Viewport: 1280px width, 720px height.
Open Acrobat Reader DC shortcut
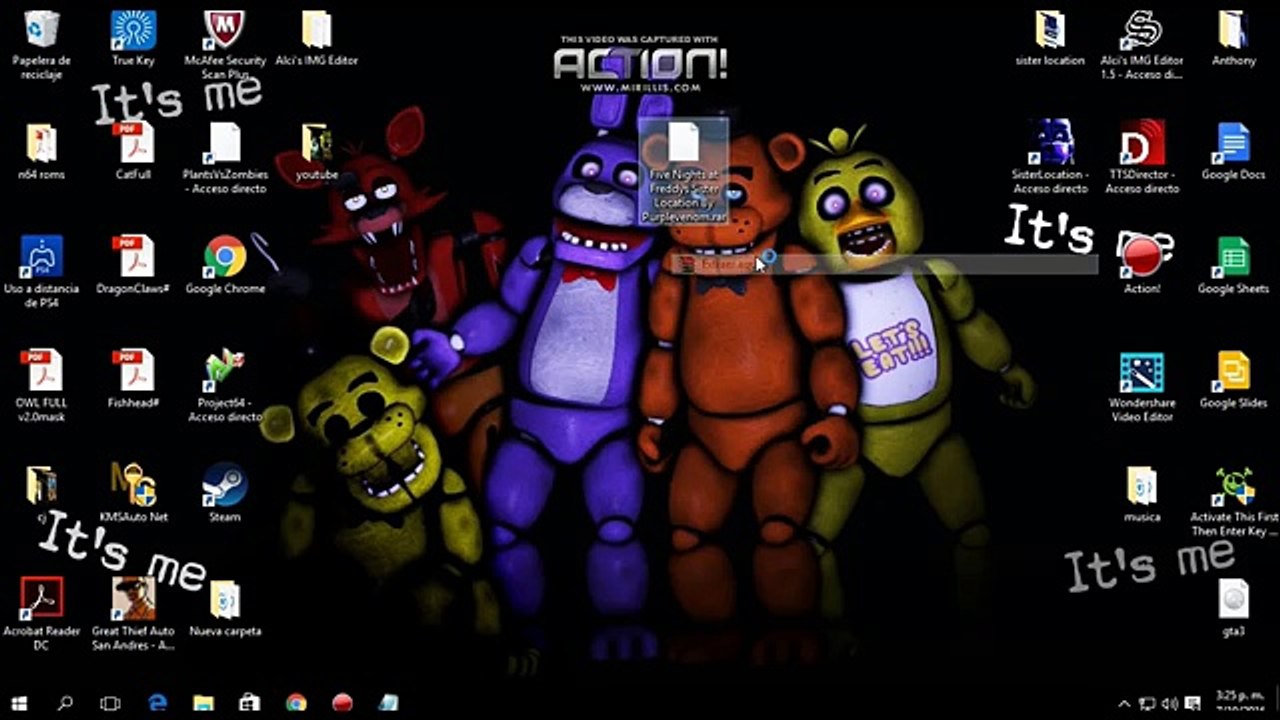click(41, 614)
